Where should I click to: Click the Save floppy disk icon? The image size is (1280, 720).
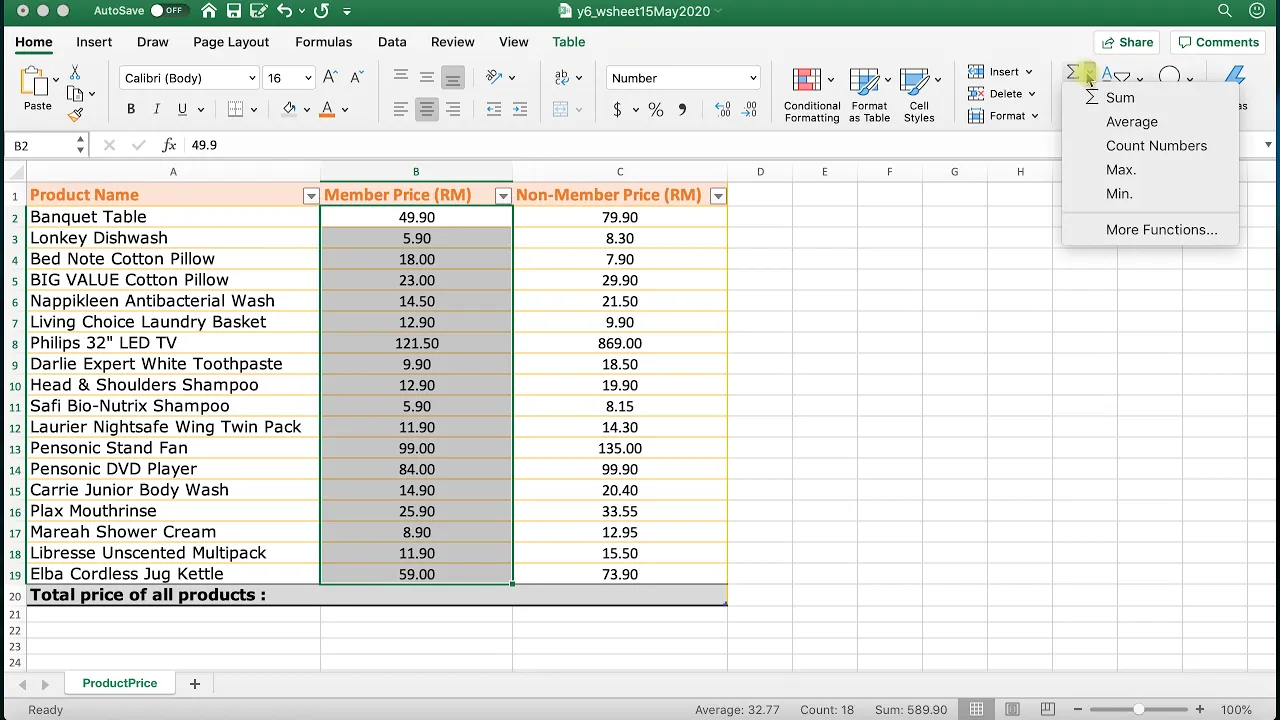tap(233, 11)
